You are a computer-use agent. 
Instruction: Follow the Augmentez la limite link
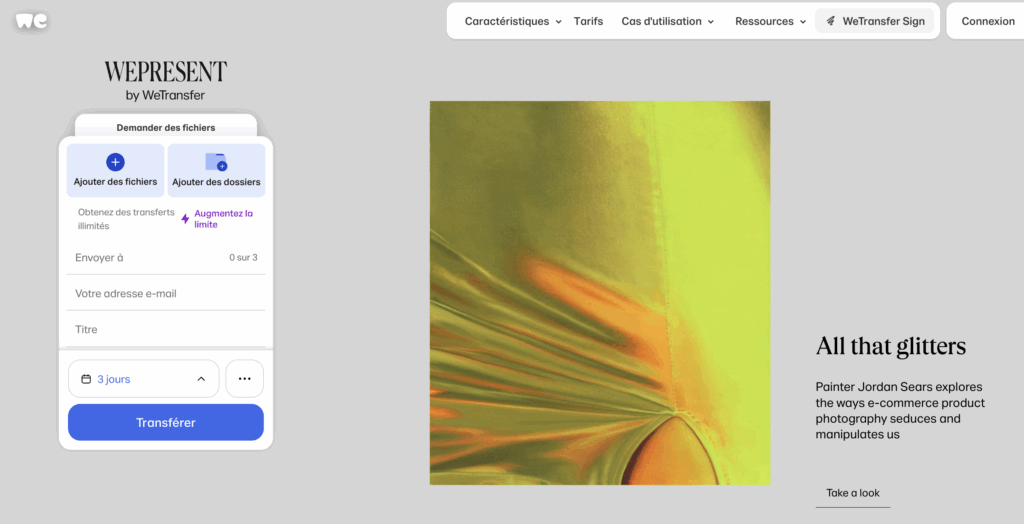coord(223,219)
